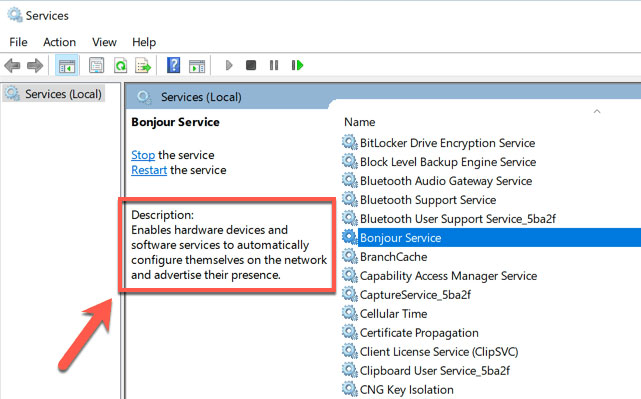This screenshot has height=399, width=641.
Task: Click gear icon beside BranchCache
Action: coord(350,256)
